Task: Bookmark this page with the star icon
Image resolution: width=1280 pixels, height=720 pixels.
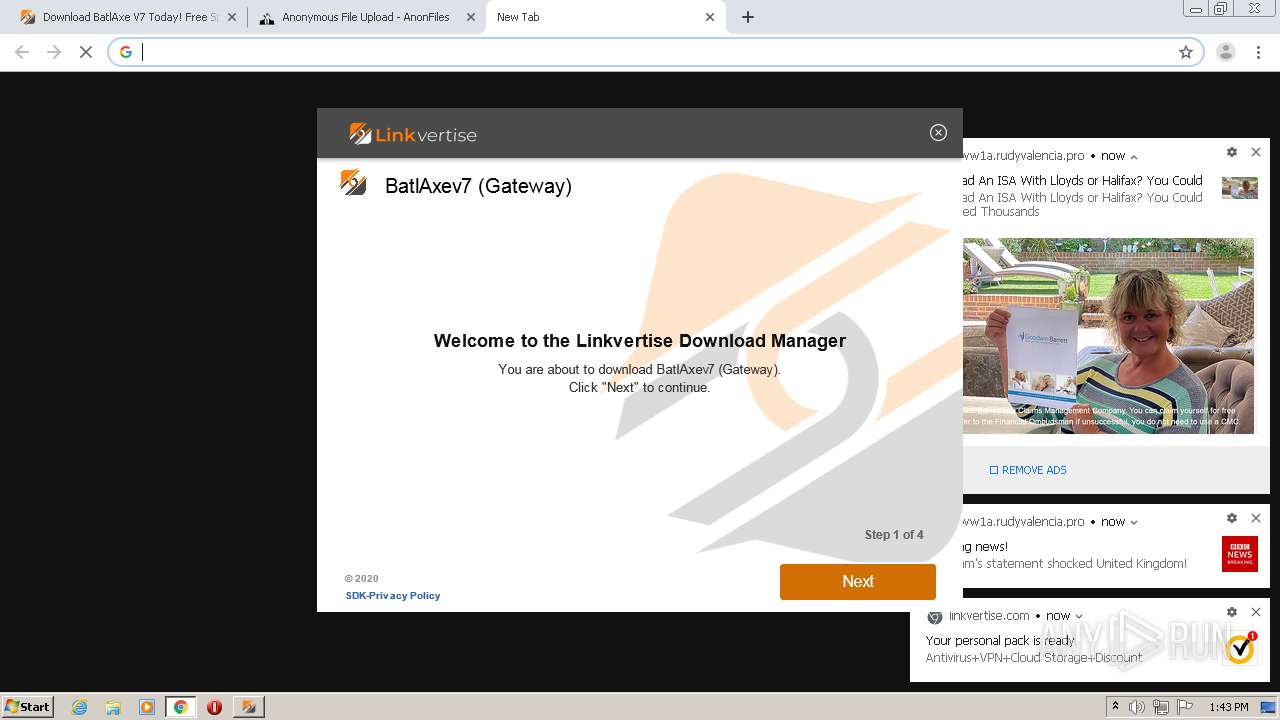Action: click(x=1186, y=52)
